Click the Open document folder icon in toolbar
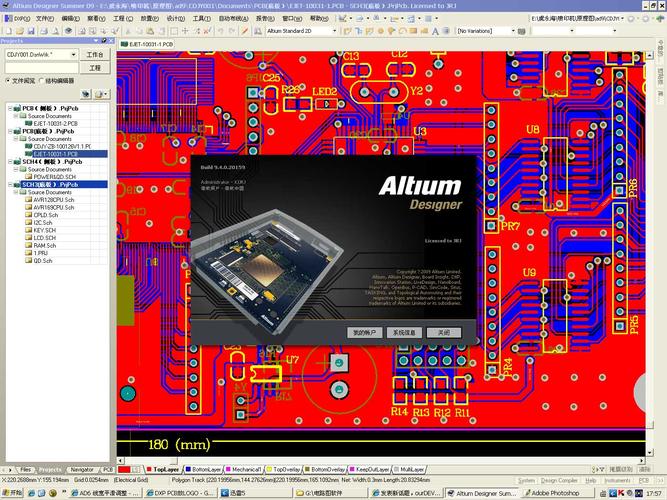667x500 pixels. coord(21,31)
